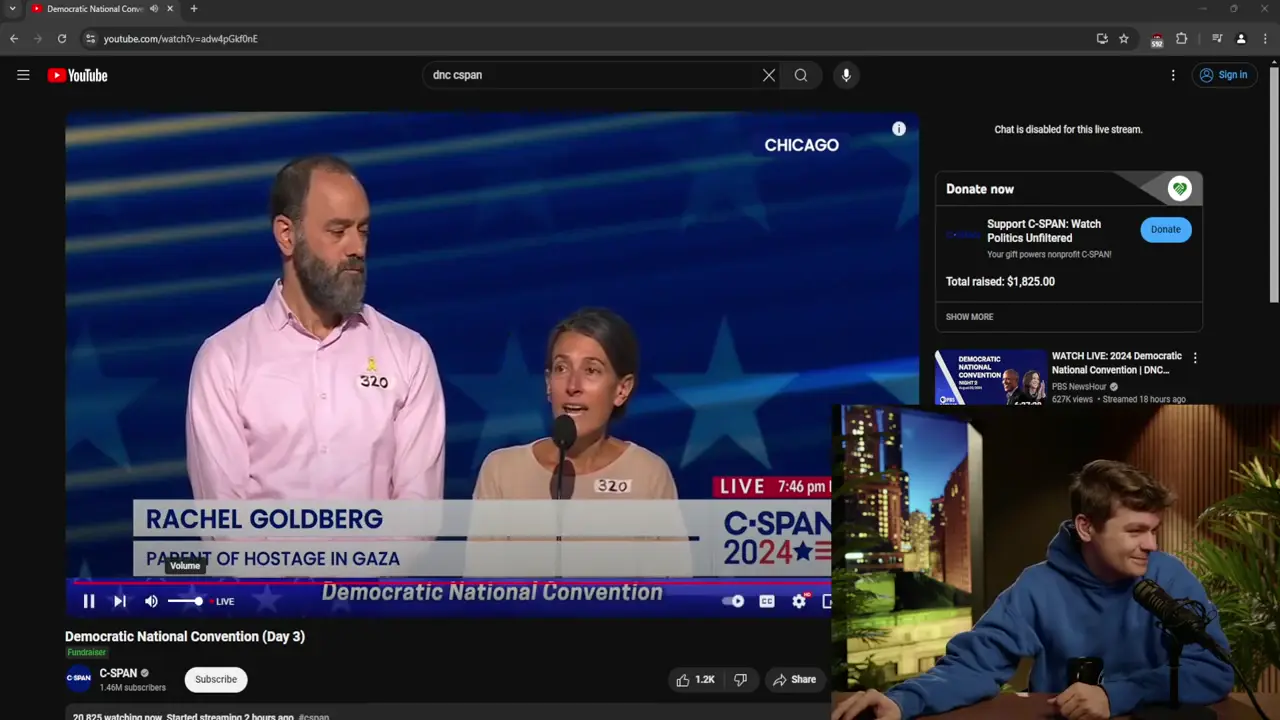Image resolution: width=1280 pixels, height=720 pixels.
Task: Toggle autoplay switch in the player
Action: tap(735, 601)
